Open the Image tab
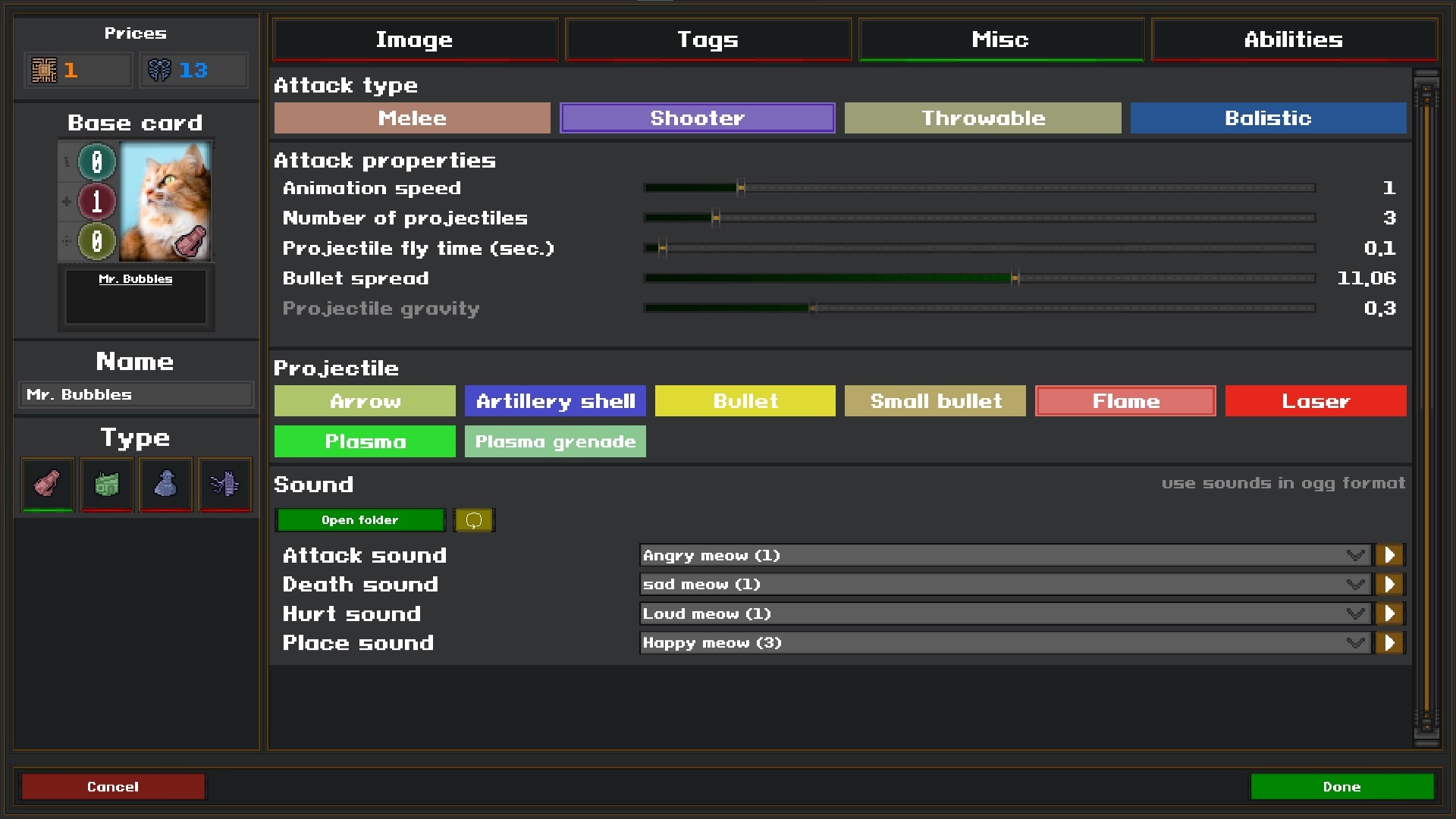Screen dimensions: 1456x819 415,39
